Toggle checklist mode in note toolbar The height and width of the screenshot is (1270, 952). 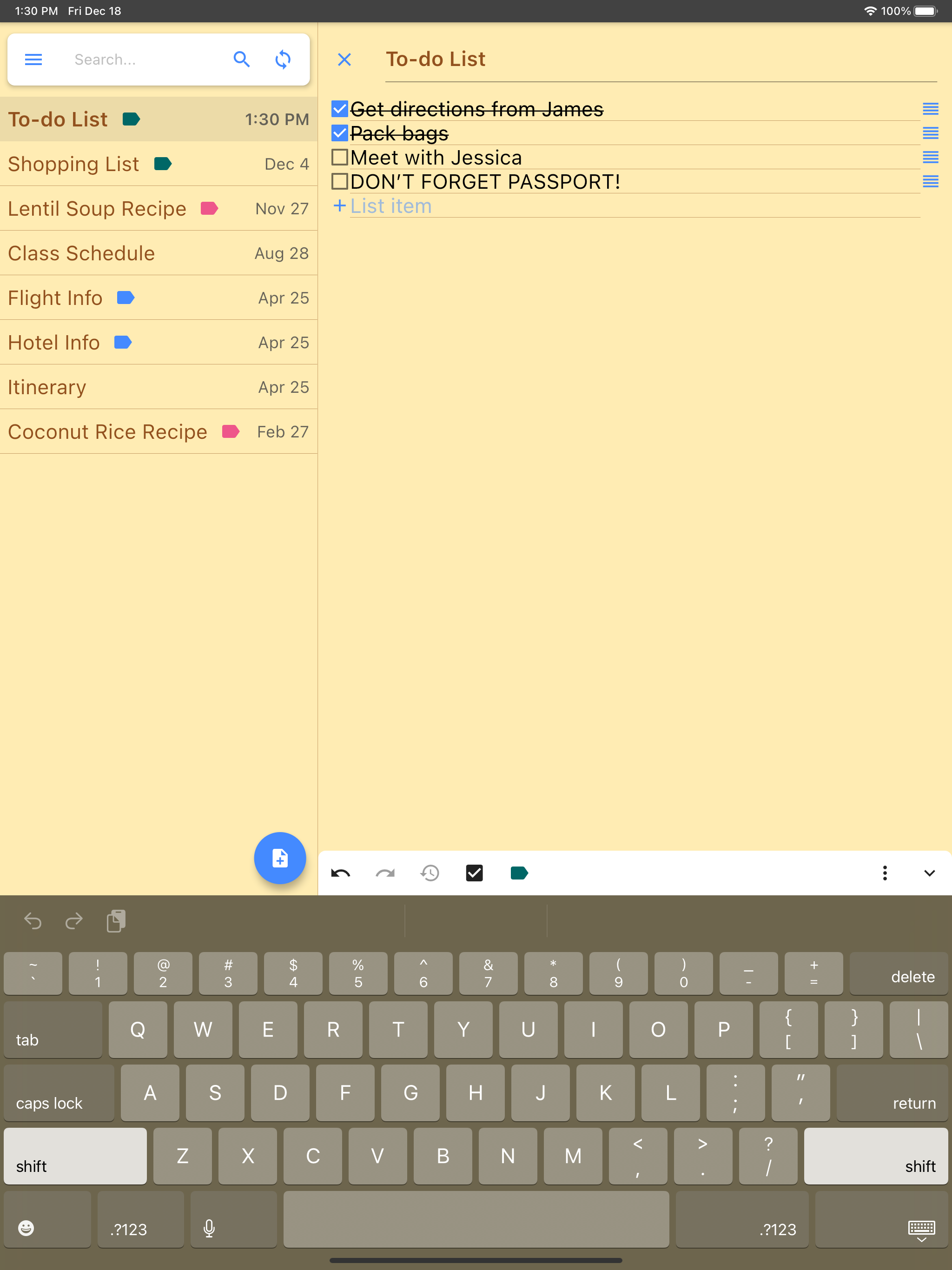pyautogui.click(x=474, y=873)
